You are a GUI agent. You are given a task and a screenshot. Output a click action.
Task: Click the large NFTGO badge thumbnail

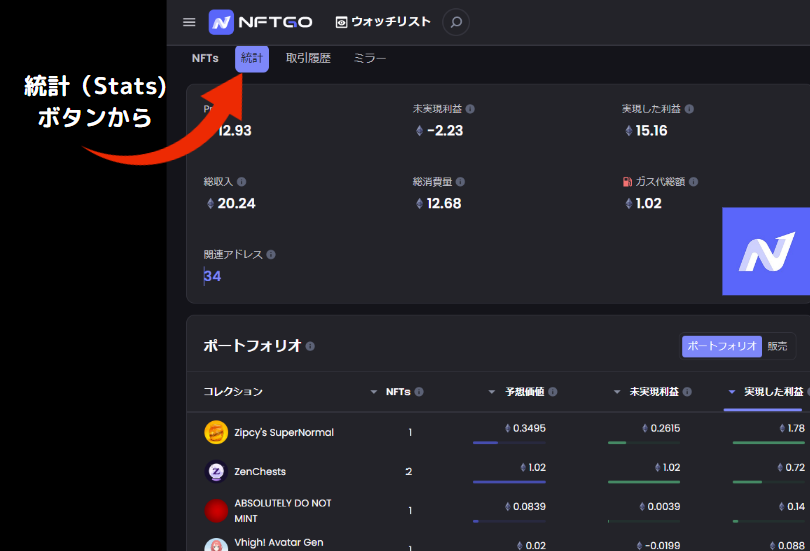(x=766, y=251)
